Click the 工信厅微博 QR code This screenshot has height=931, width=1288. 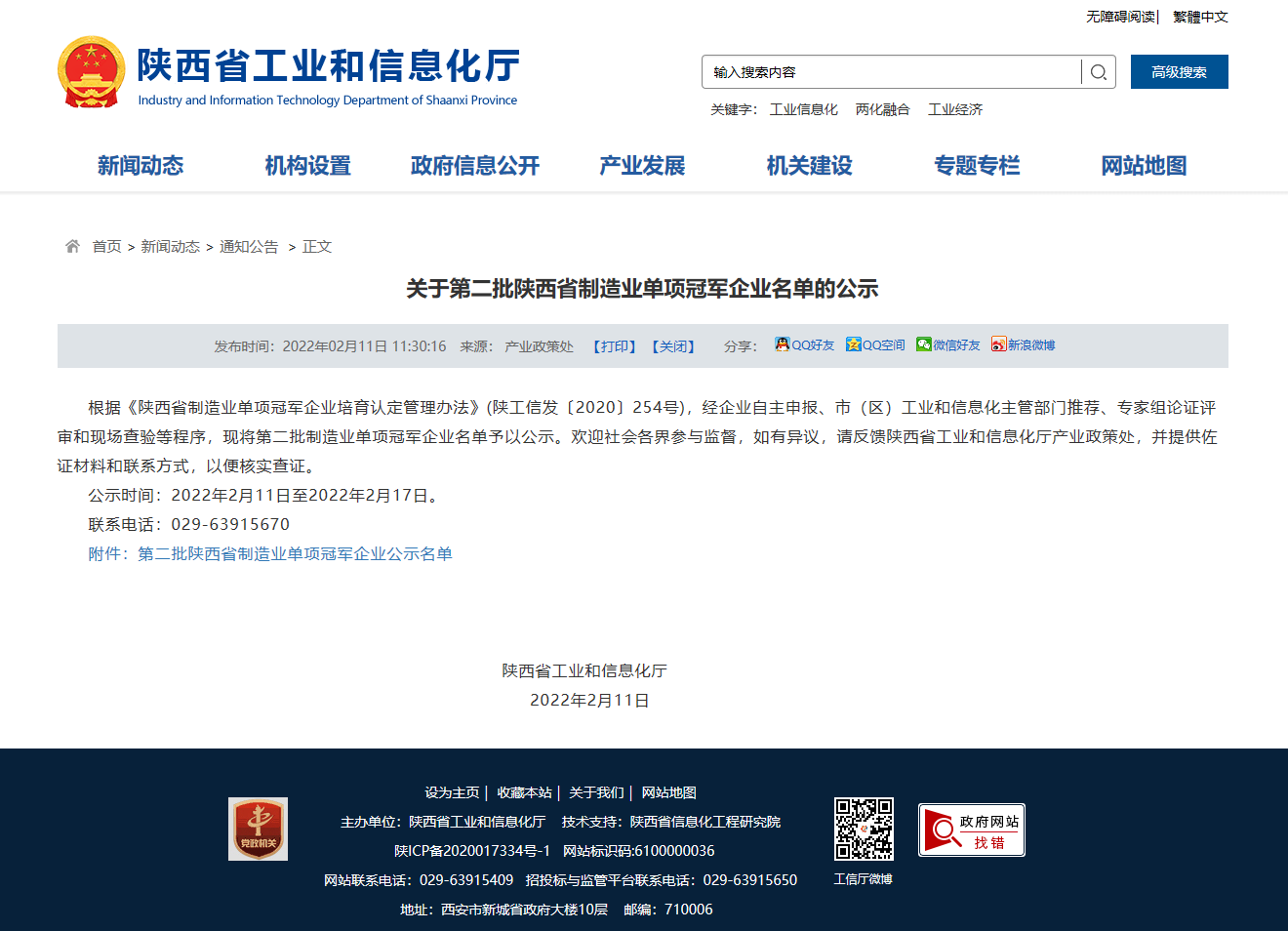pyautogui.click(x=864, y=829)
